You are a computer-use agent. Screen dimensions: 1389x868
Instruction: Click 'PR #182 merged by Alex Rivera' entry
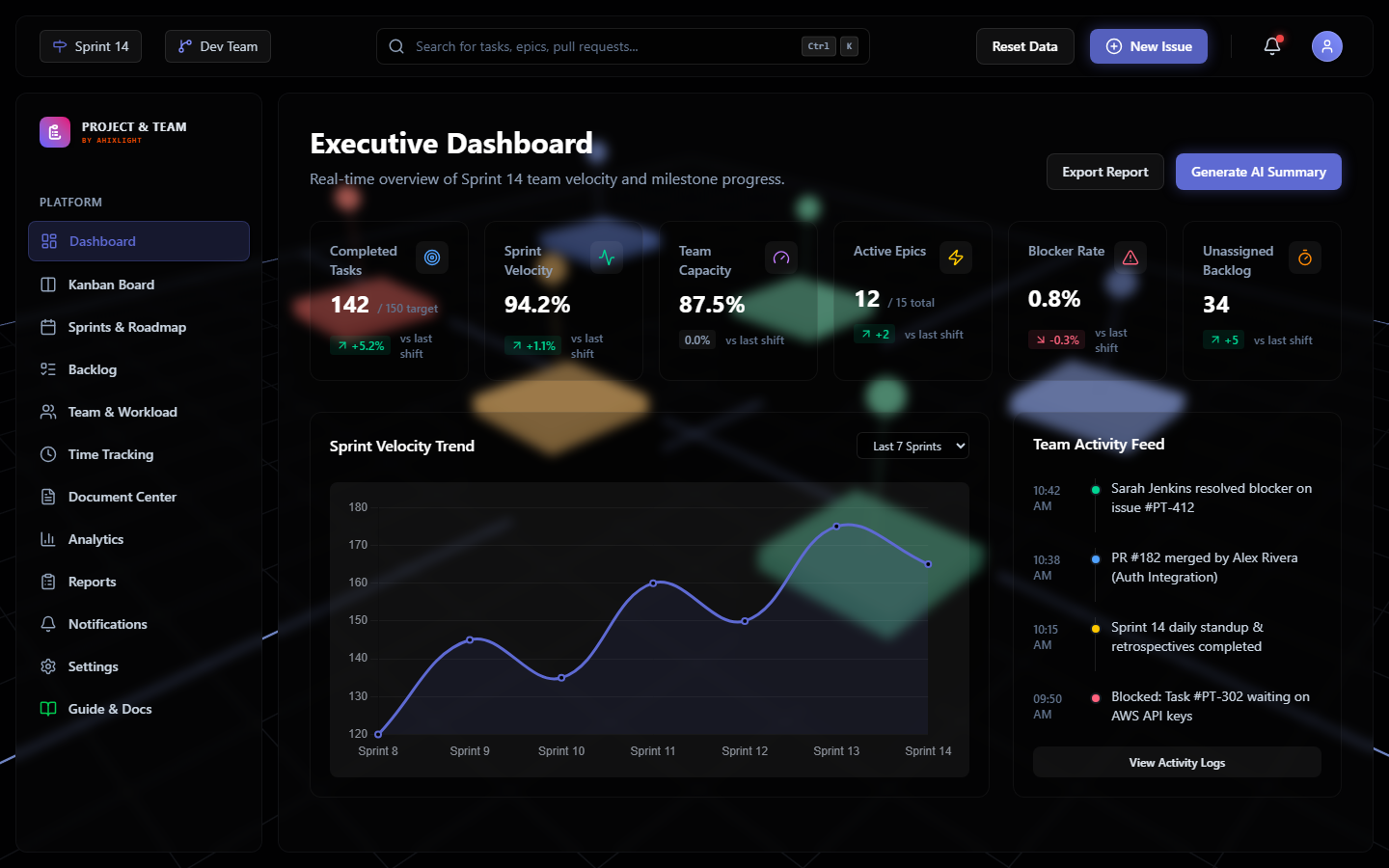pos(1177,567)
